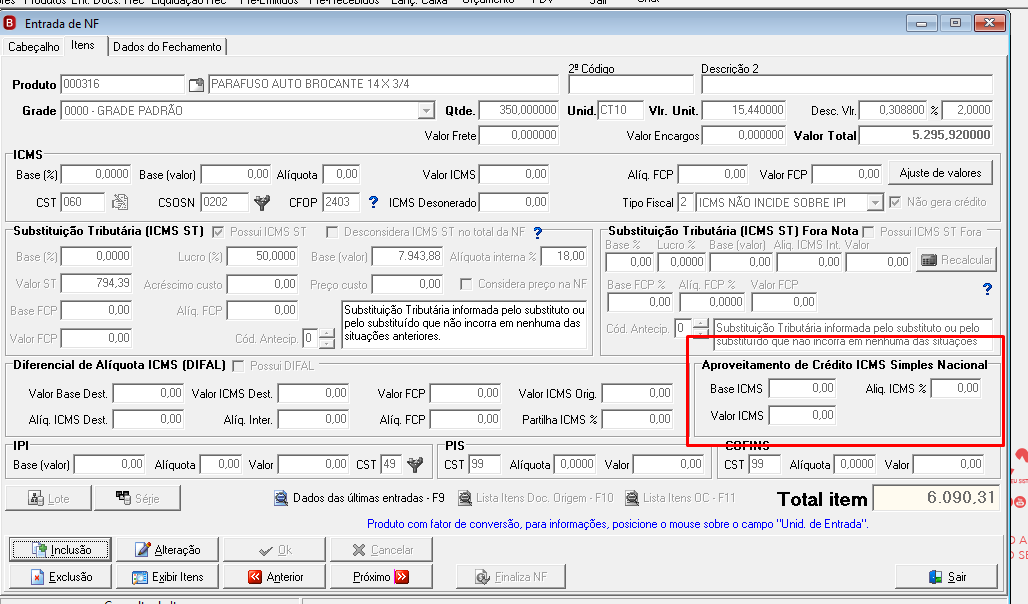1028x604 pixels.
Task: Open blue help icon beside CFOP field
Action: (x=373, y=202)
